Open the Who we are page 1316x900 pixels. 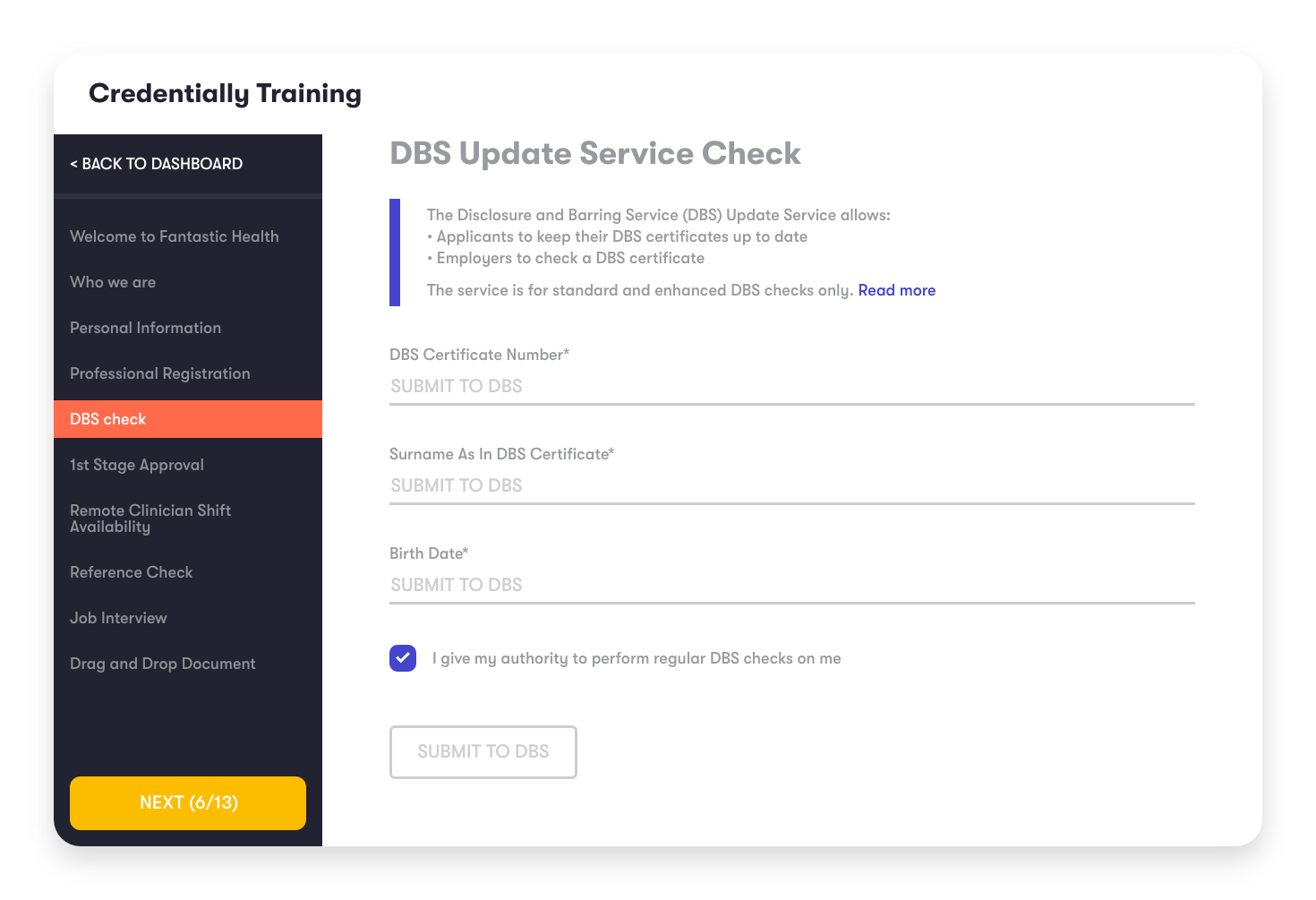click(112, 282)
